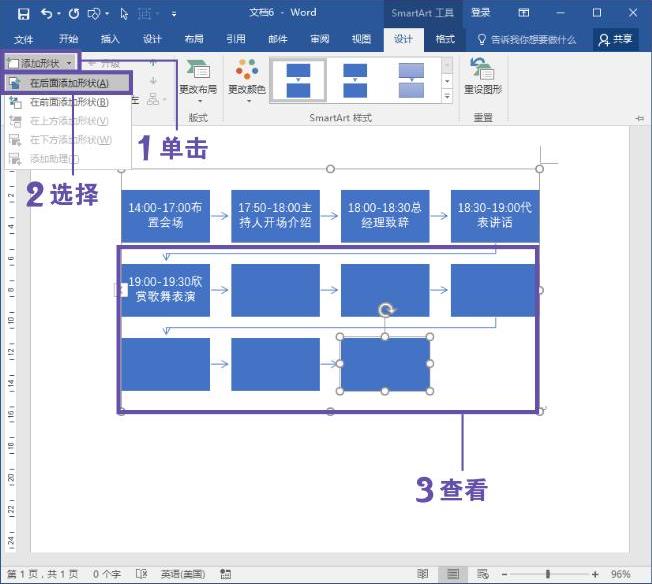This screenshot has height=584, width=652.
Task: Click the Share button
Action: pyautogui.click(x=615, y=39)
